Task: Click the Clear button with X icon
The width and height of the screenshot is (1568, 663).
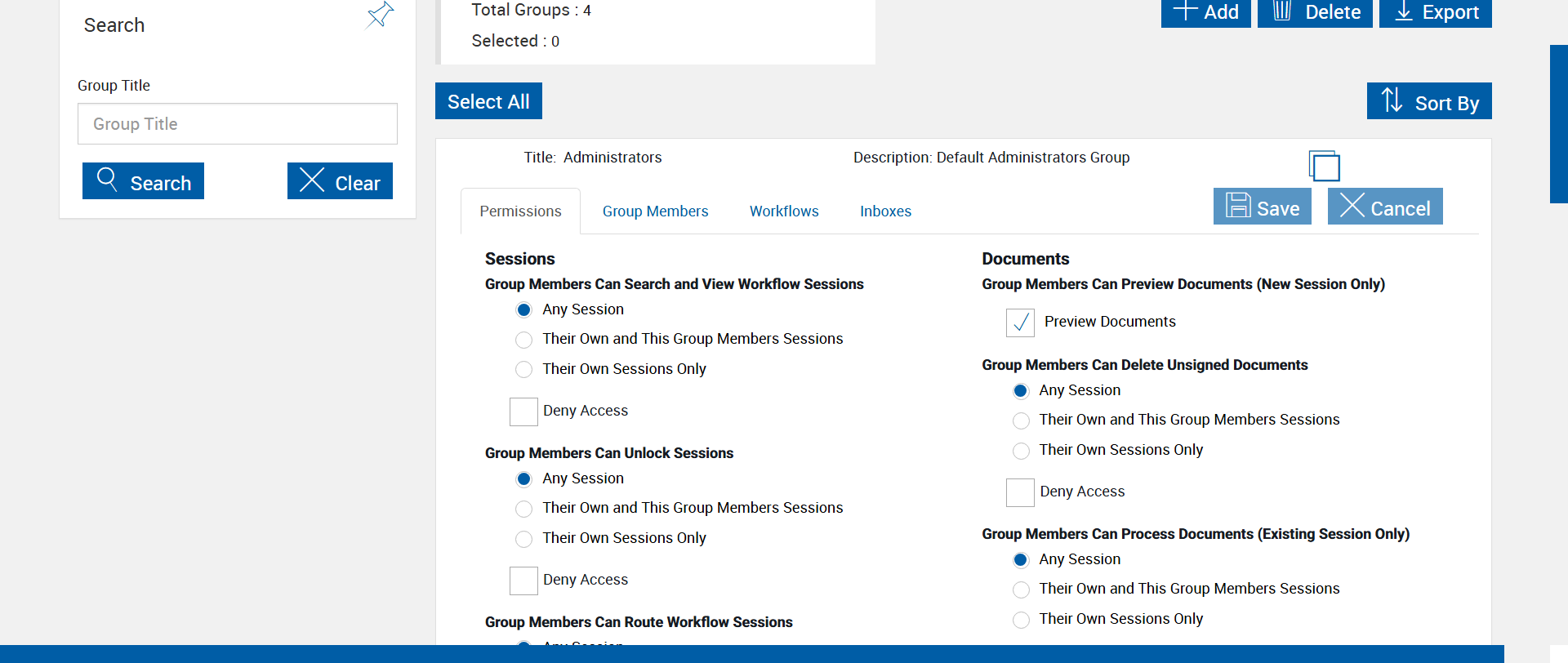Action: tap(340, 181)
